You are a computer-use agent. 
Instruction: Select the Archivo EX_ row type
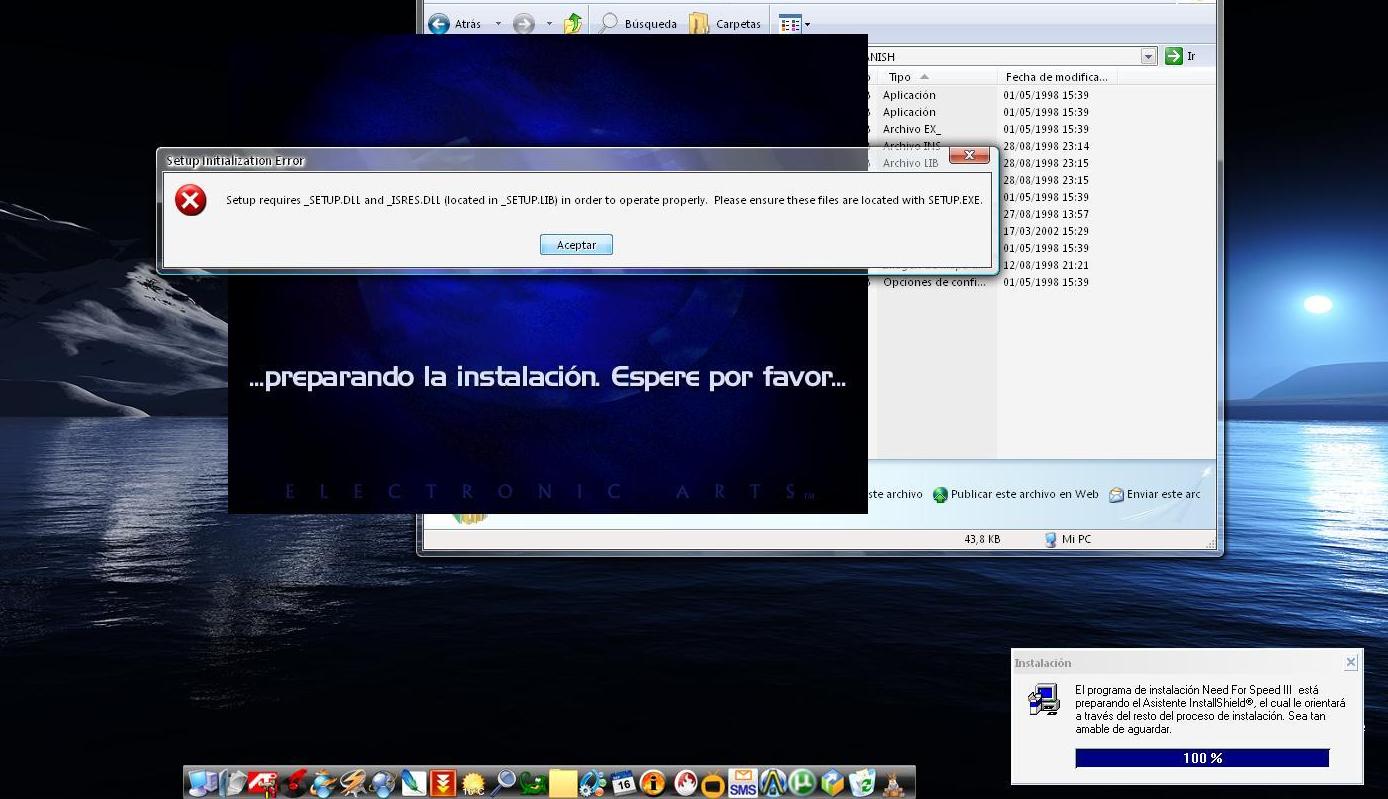click(911, 129)
